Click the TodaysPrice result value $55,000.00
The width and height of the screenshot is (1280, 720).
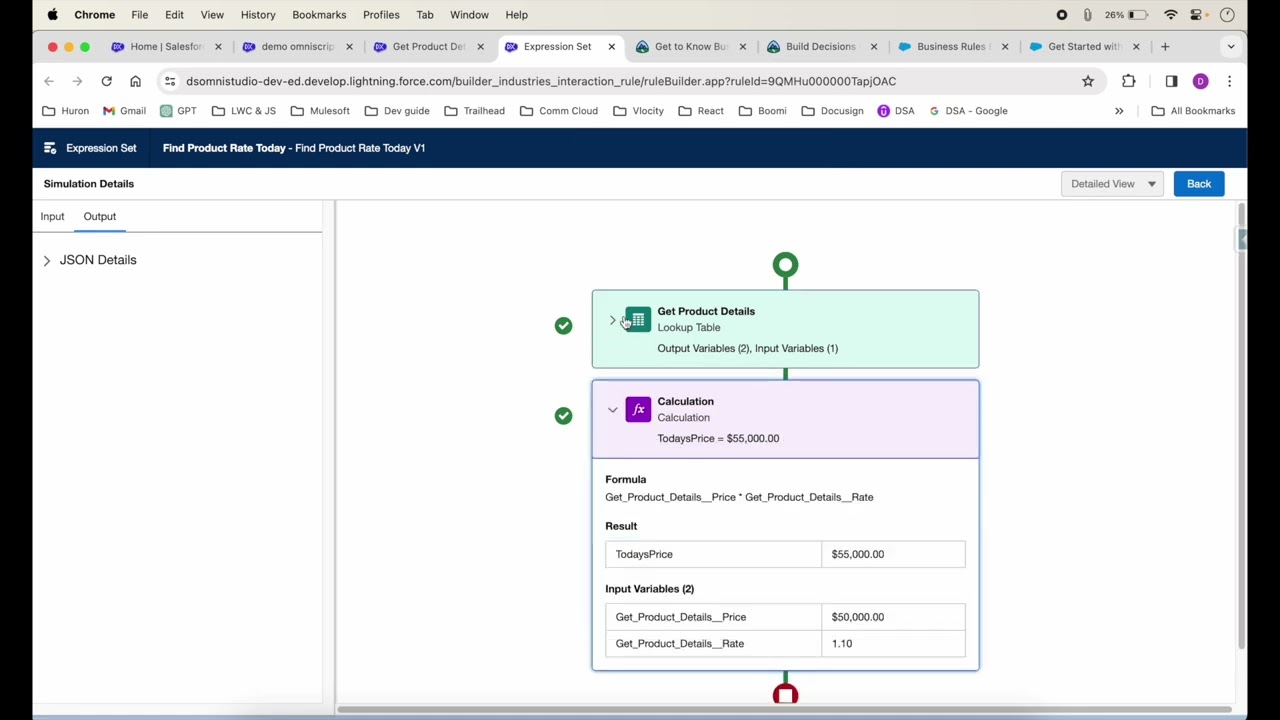(x=858, y=554)
